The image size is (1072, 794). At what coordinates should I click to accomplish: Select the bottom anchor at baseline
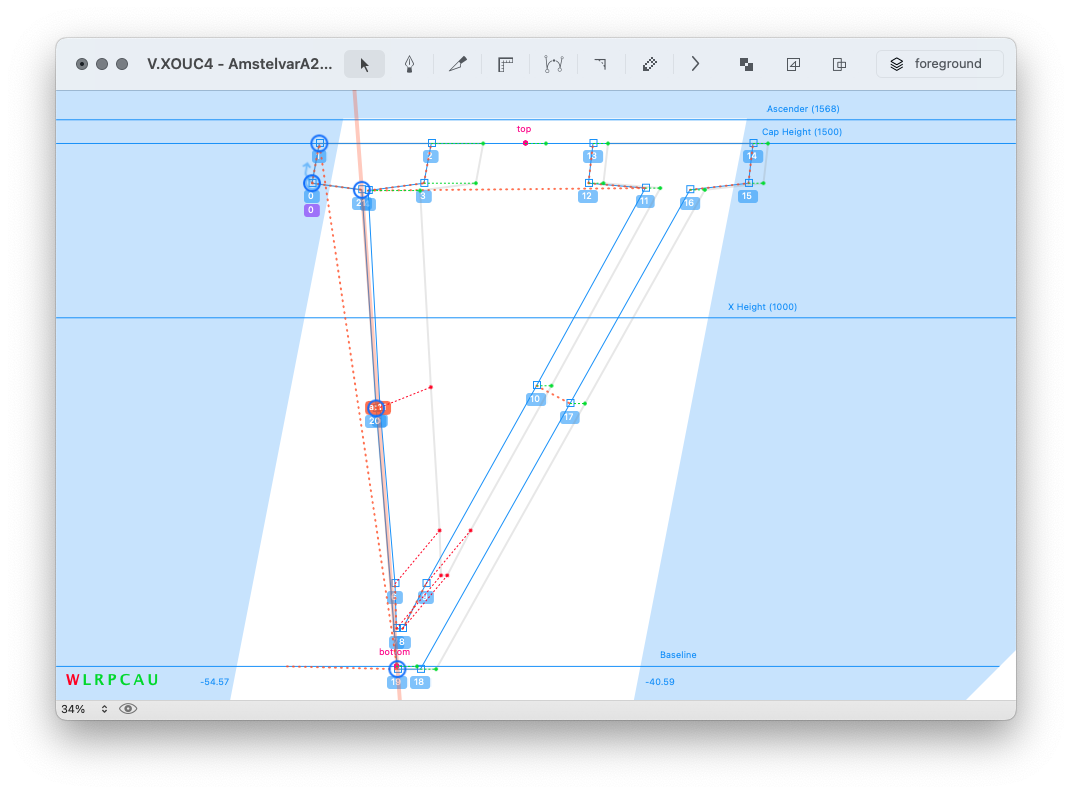click(x=396, y=665)
